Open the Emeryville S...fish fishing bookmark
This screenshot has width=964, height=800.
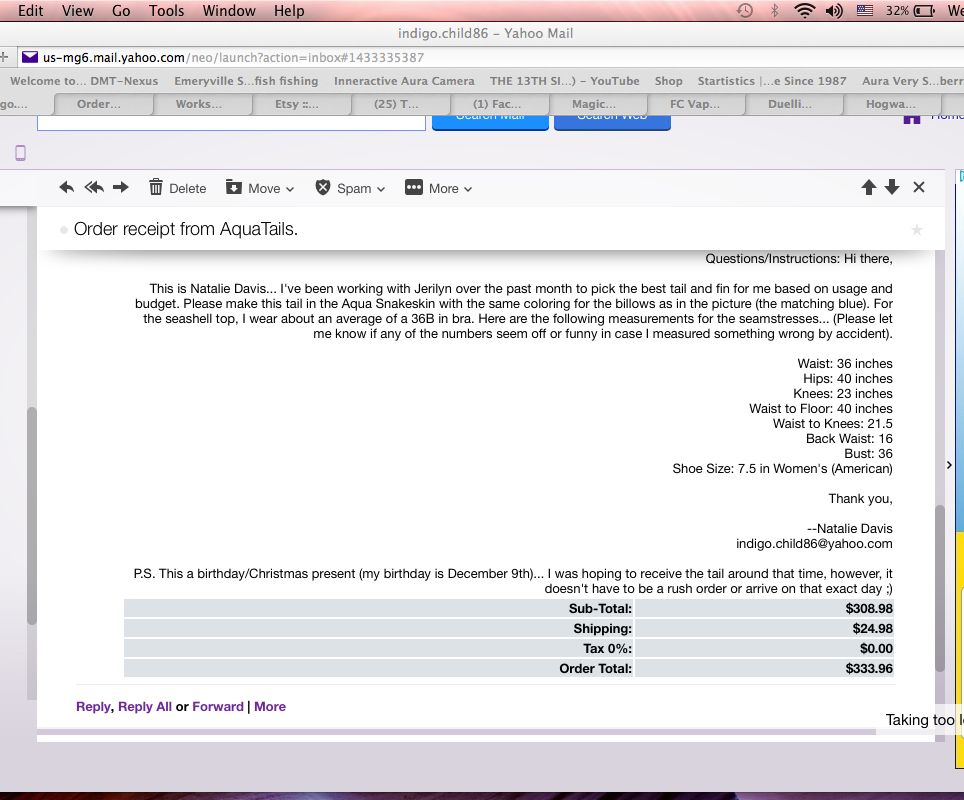[x=246, y=81]
